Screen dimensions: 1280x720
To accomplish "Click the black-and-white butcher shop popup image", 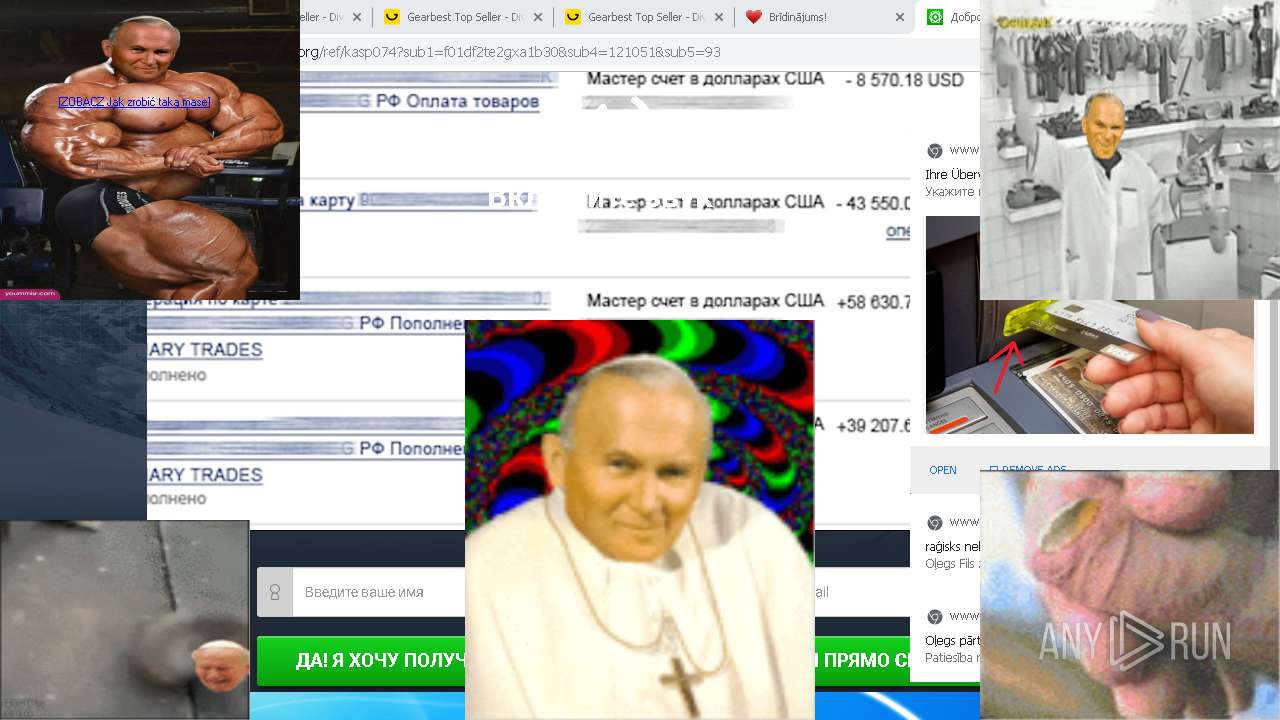I will (1130, 150).
